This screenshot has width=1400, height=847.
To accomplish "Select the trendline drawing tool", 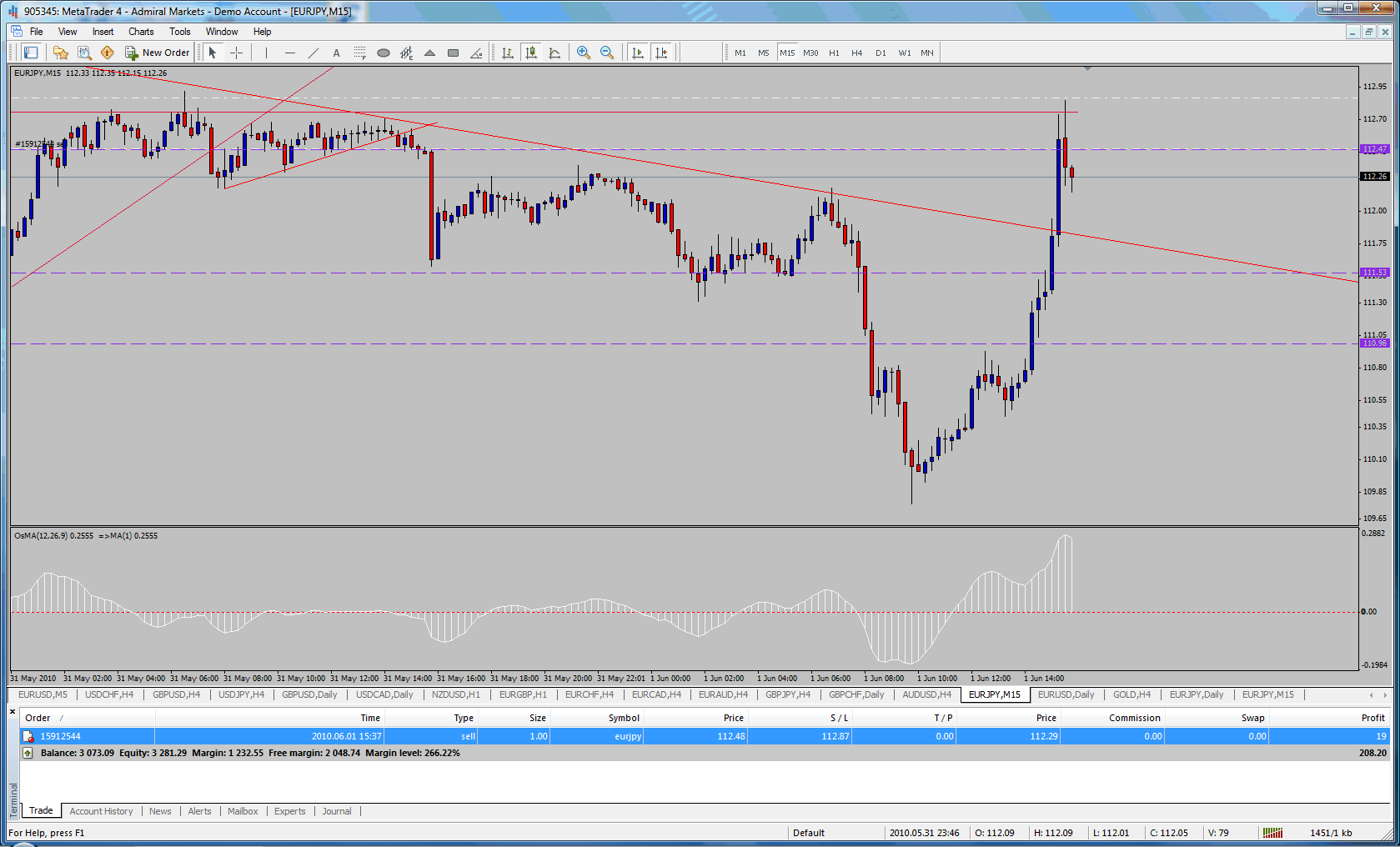I will (313, 53).
